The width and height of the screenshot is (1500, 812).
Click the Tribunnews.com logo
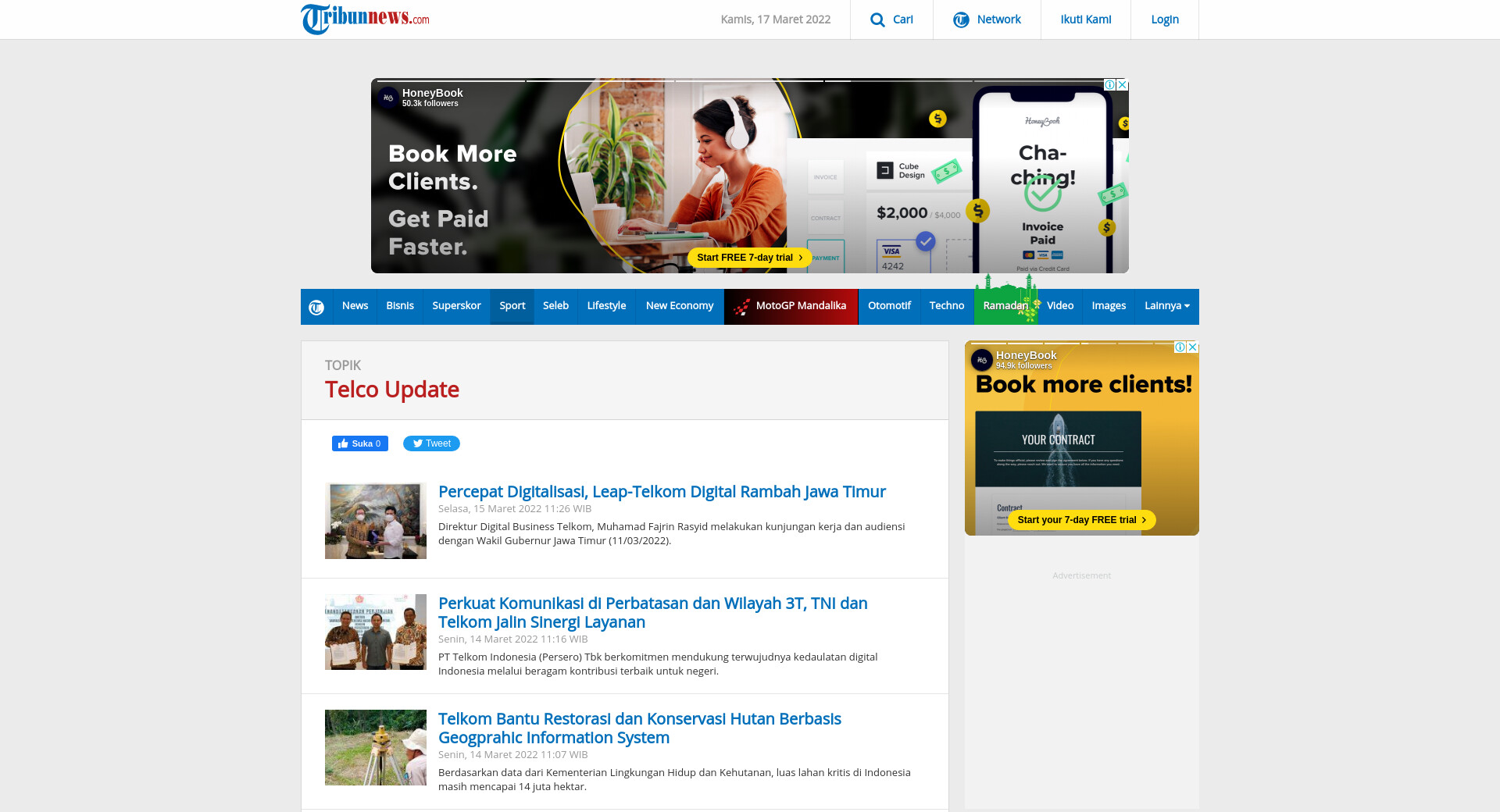[365, 19]
